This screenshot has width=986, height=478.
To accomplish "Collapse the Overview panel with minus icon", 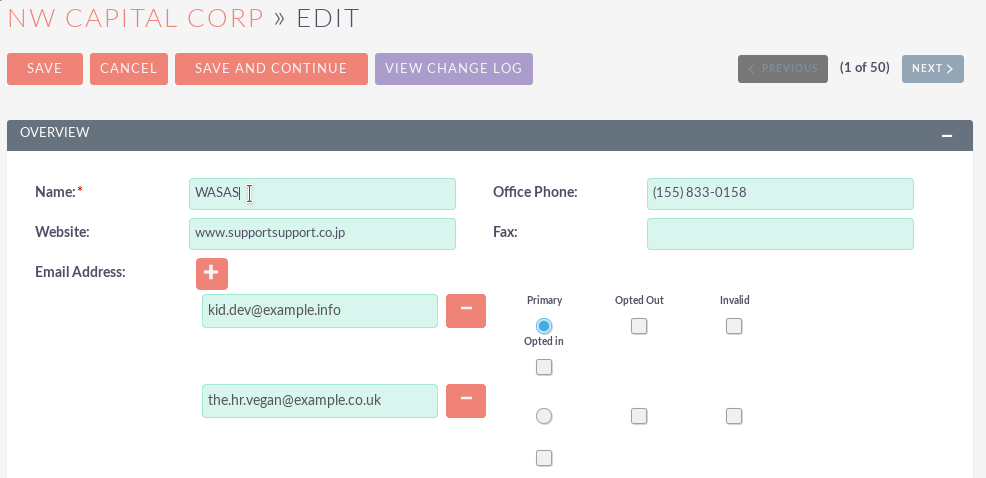I will tap(947, 135).
